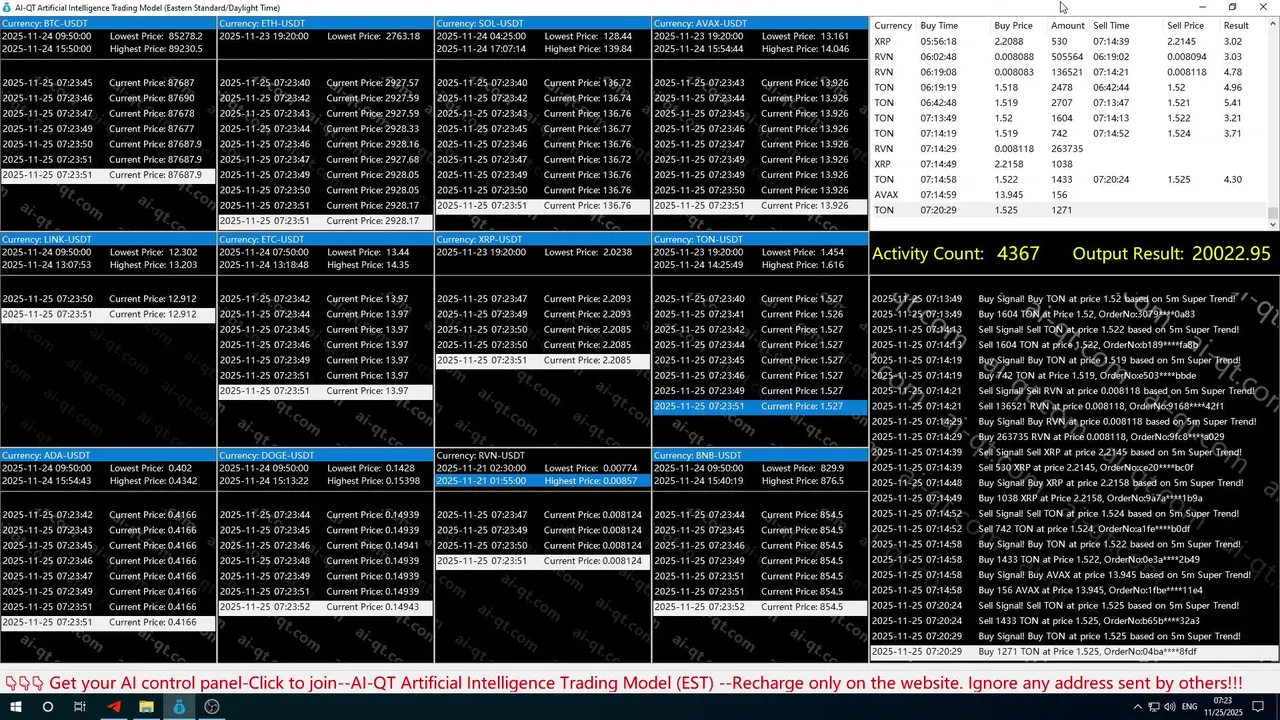Select the AI-QT money bag taskbar icon
This screenshot has width=1280, height=720.
tap(179, 706)
